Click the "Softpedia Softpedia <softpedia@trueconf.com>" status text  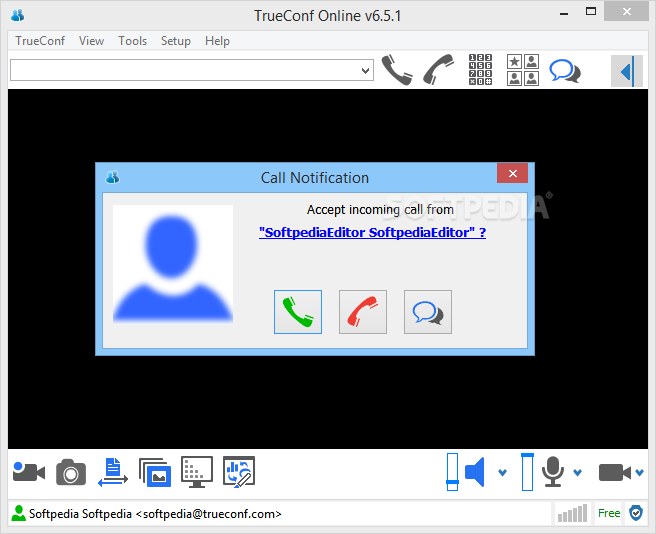coord(155,513)
